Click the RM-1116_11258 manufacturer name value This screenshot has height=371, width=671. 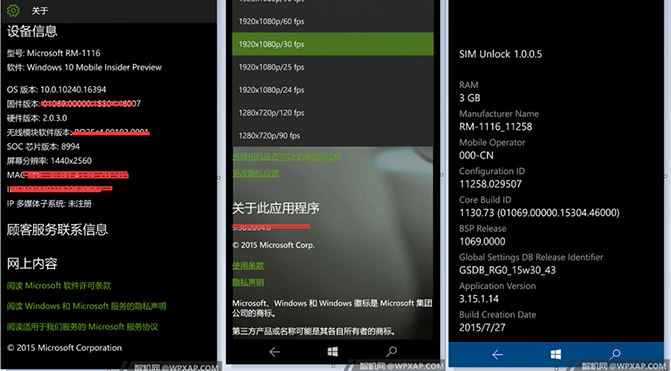(x=496, y=127)
